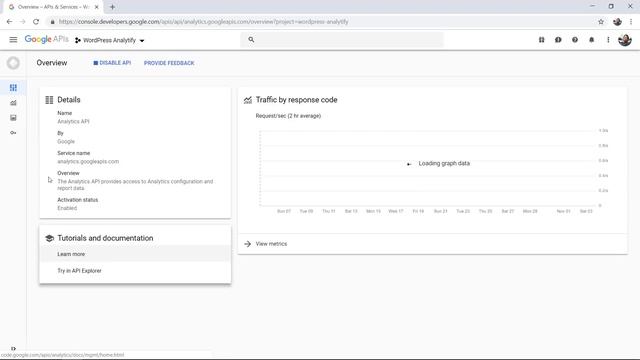Image resolution: width=640 pixels, height=360 pixels.
Task: Select the Metrics sidebar icon
Action: (x=13, y=103)
